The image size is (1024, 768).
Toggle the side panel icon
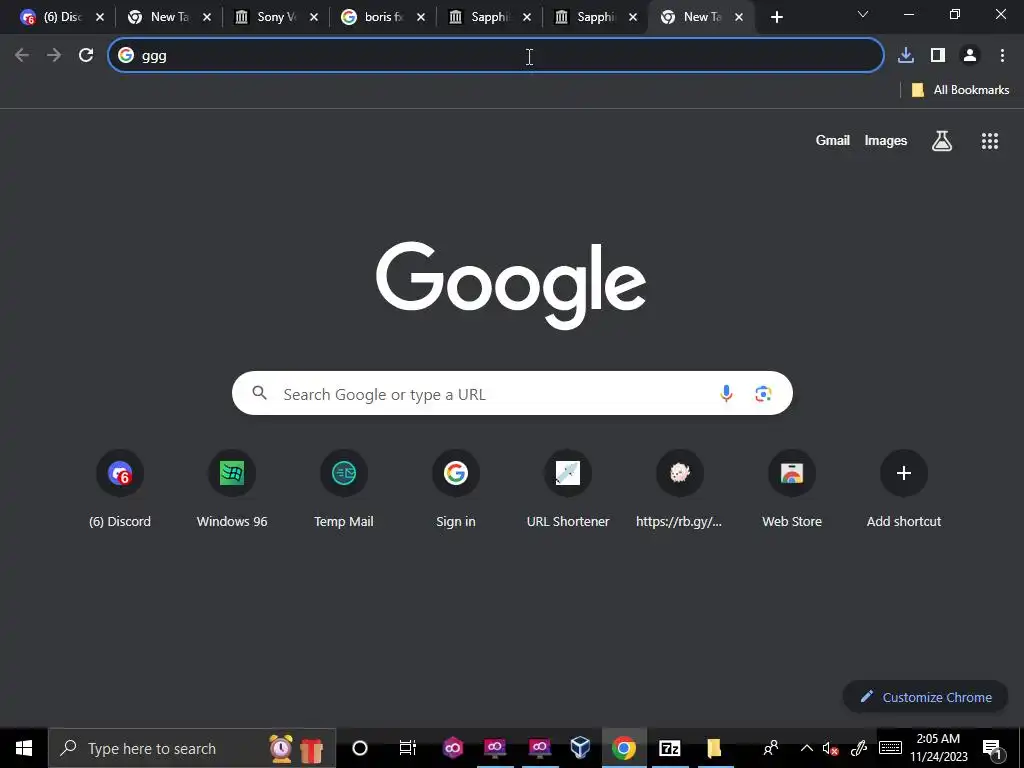coord(938,56)
